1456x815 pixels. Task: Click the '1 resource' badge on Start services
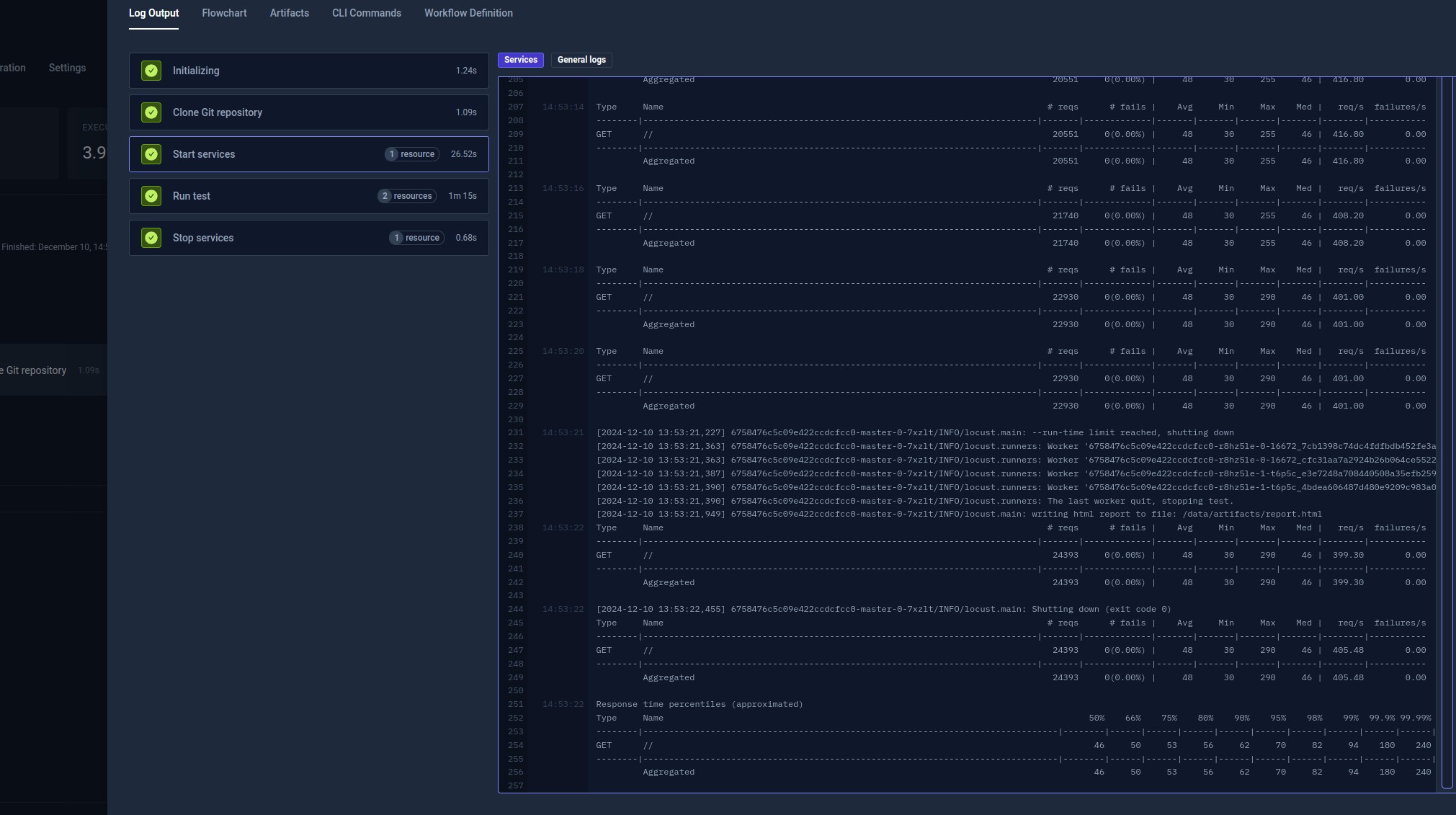[x=411, y=153]
